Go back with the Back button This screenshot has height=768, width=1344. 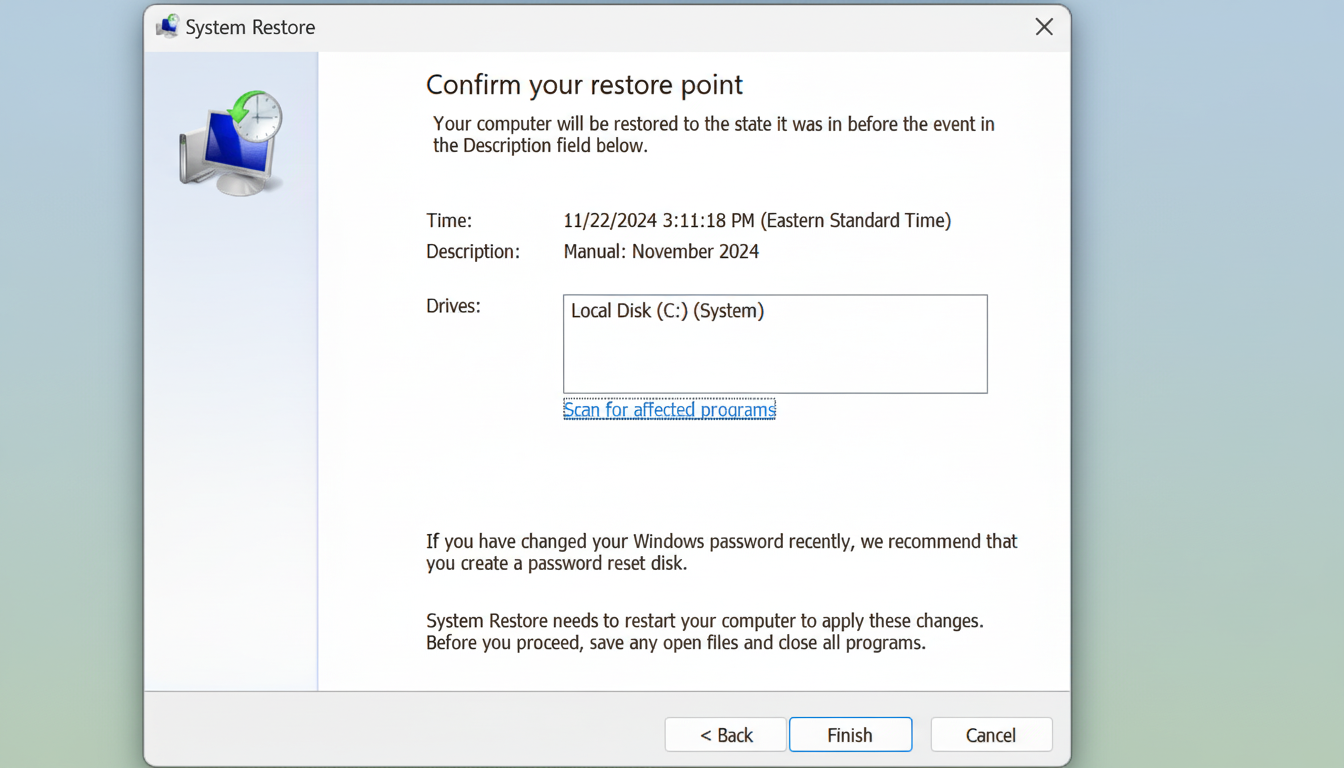point(724,734)
